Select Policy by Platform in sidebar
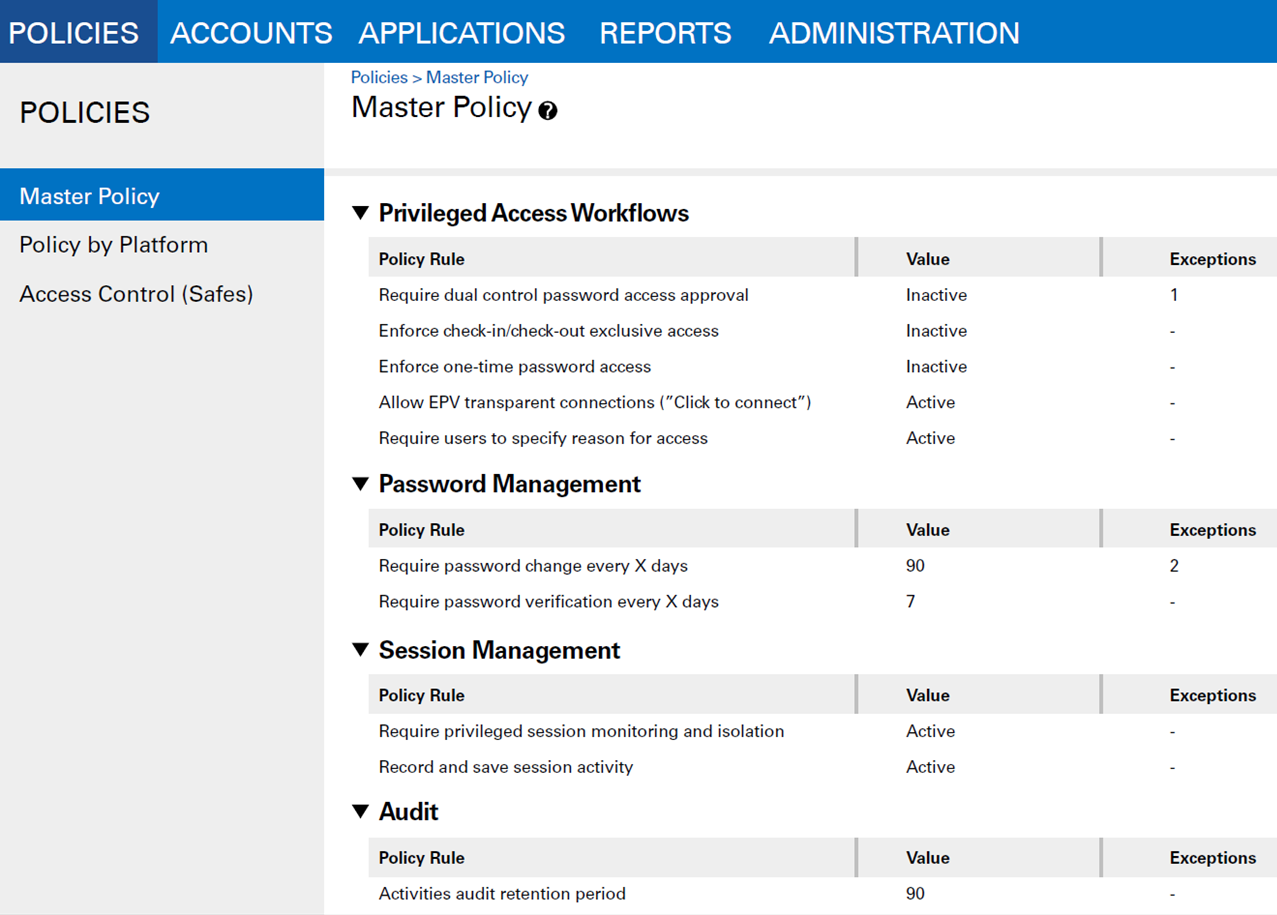The image size is (1277, 915). click(114, 245)
